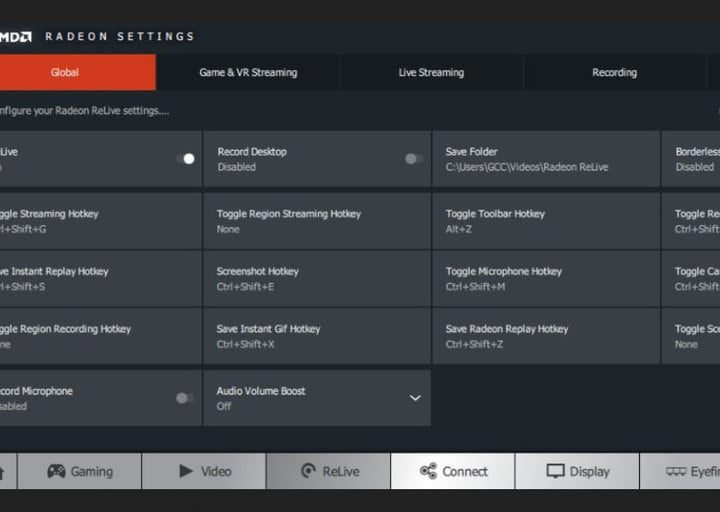Click the Toggle Microphone Hotkey tile
This screenshot has height=512, width=720.
point(546,279)
